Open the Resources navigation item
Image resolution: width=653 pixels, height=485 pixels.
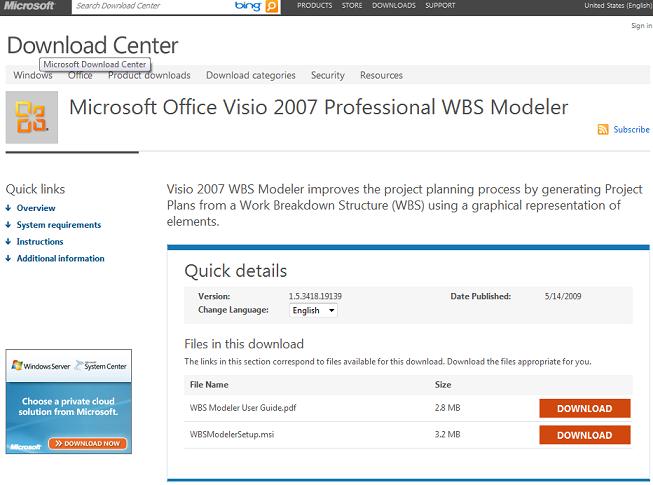tap(381, 75)
